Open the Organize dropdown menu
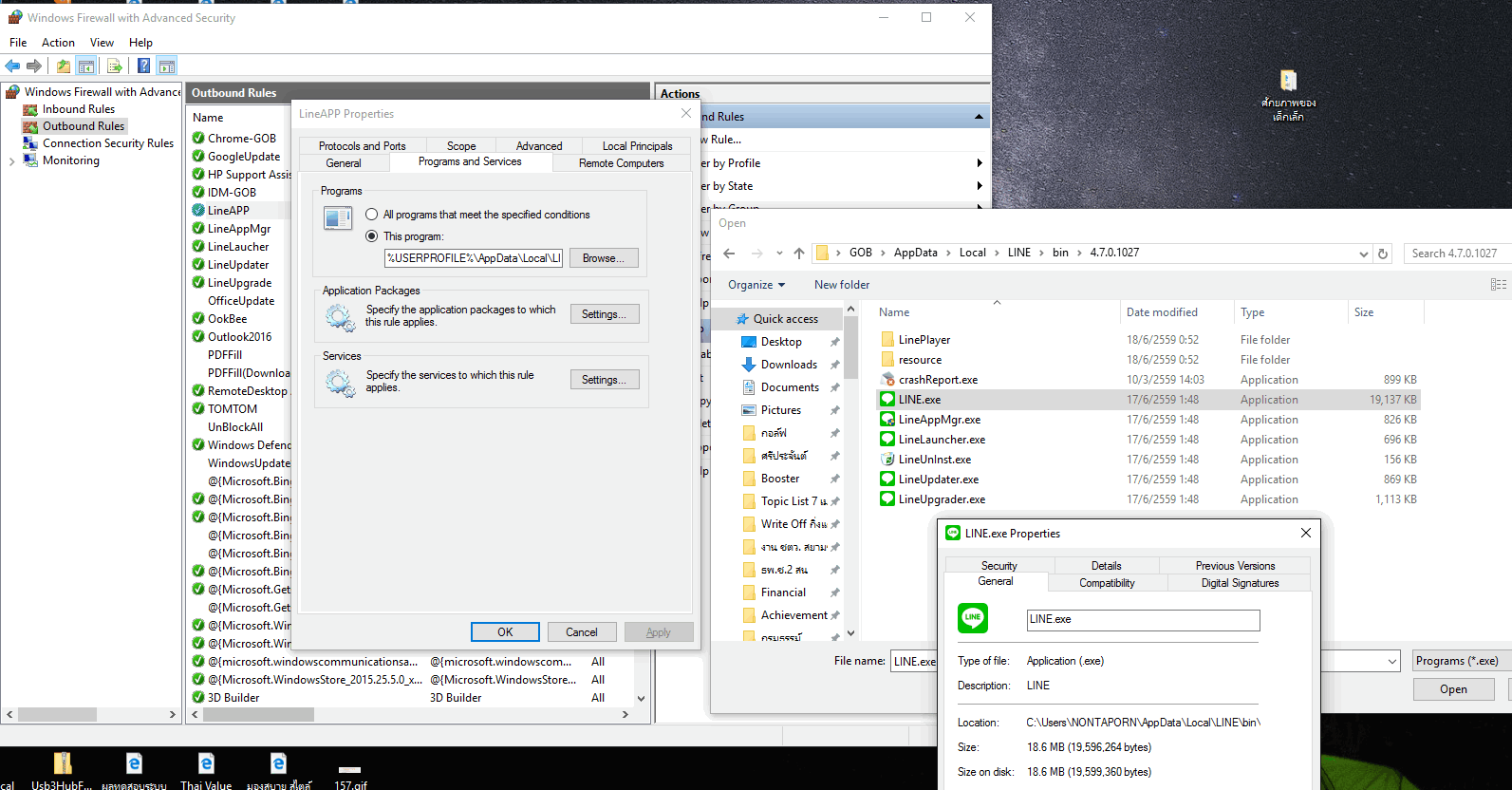1512x790 pixels. [x=756, y=285]
